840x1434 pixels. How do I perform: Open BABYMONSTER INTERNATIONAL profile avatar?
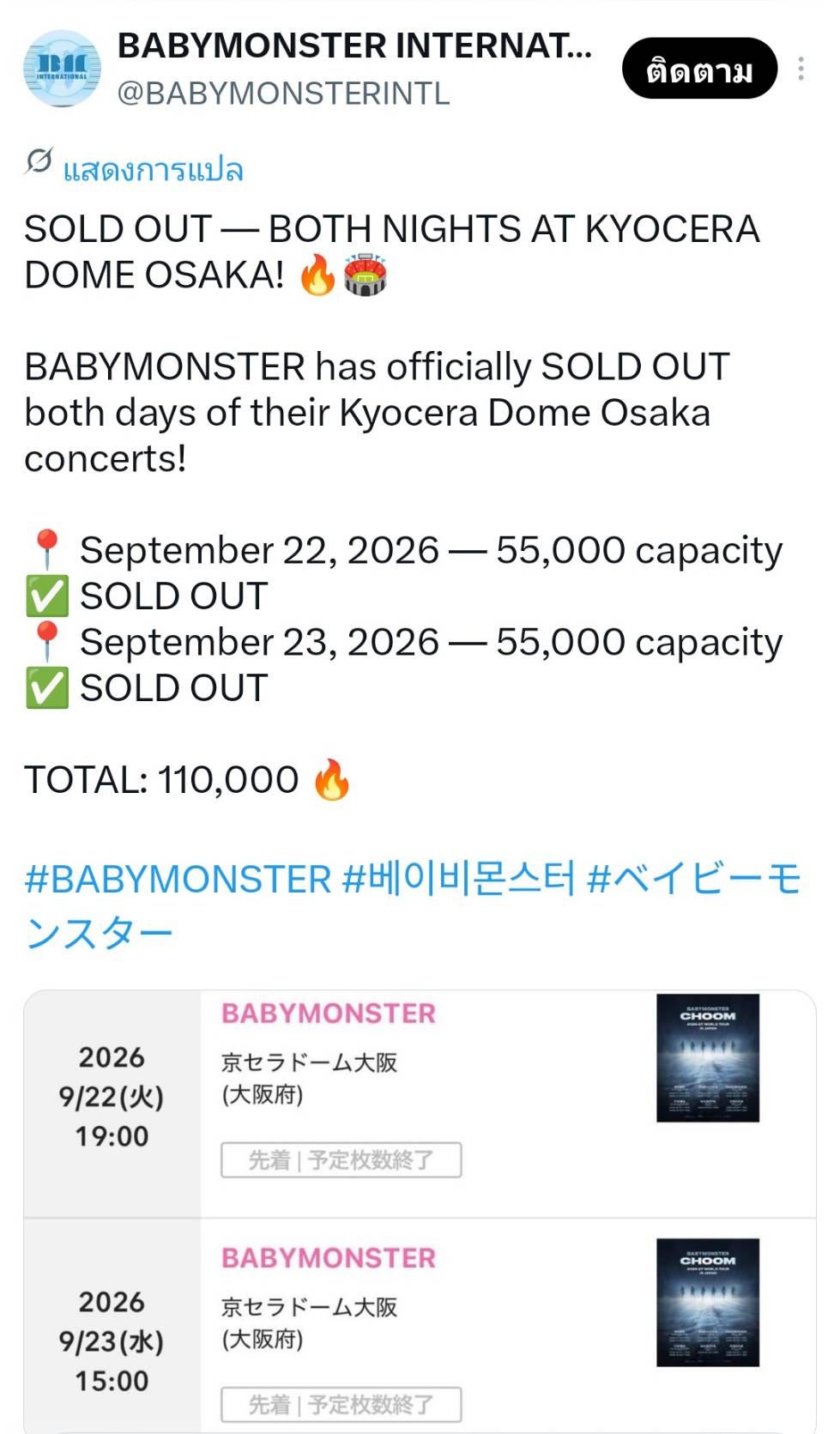[62, 69]
